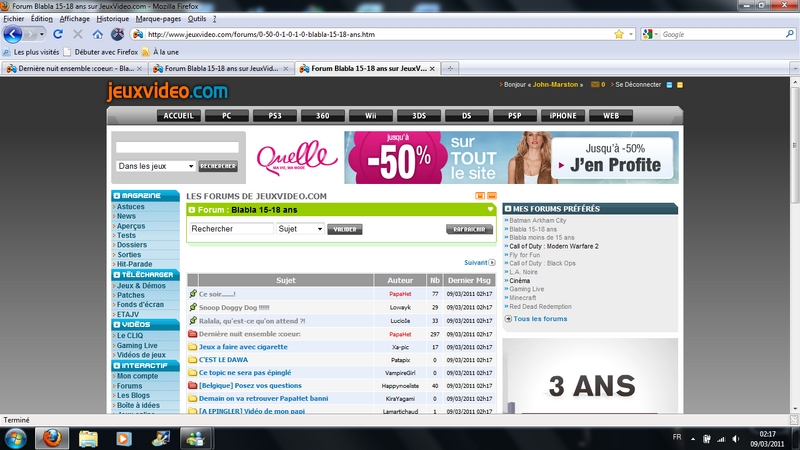
Task: Open new tab with the plus button
Action: pyautogui.click(x=450, y=68)
